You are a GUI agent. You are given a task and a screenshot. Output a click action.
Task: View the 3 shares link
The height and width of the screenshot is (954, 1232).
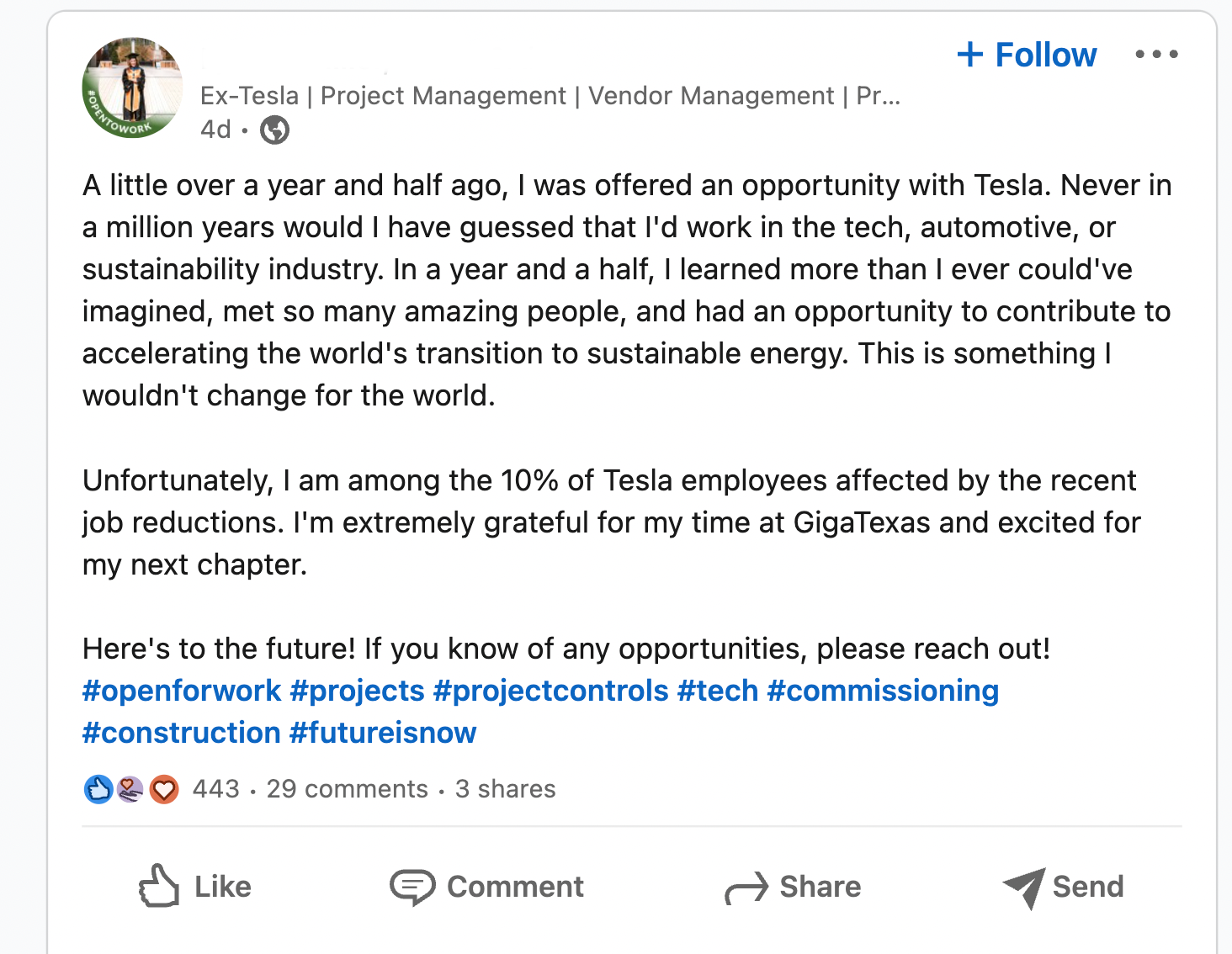click(505, 789)
